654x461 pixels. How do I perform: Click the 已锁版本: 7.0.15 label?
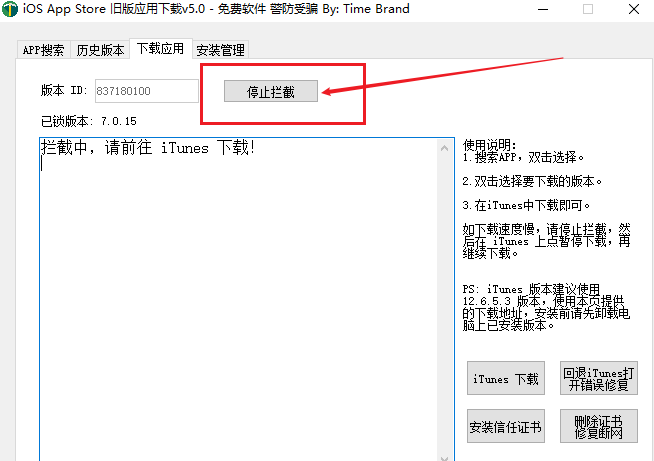point(88,121)
